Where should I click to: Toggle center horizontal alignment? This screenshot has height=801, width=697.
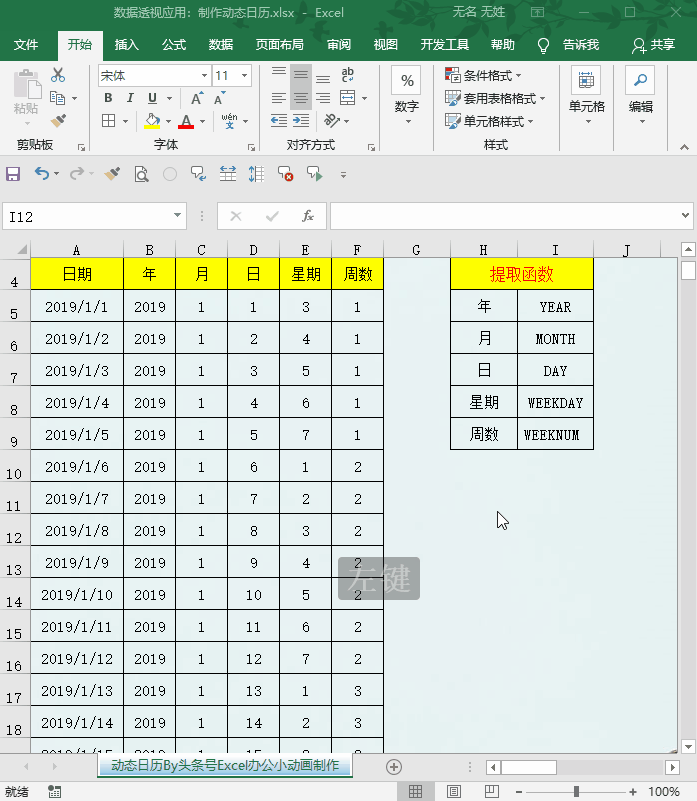click(301, 98)
